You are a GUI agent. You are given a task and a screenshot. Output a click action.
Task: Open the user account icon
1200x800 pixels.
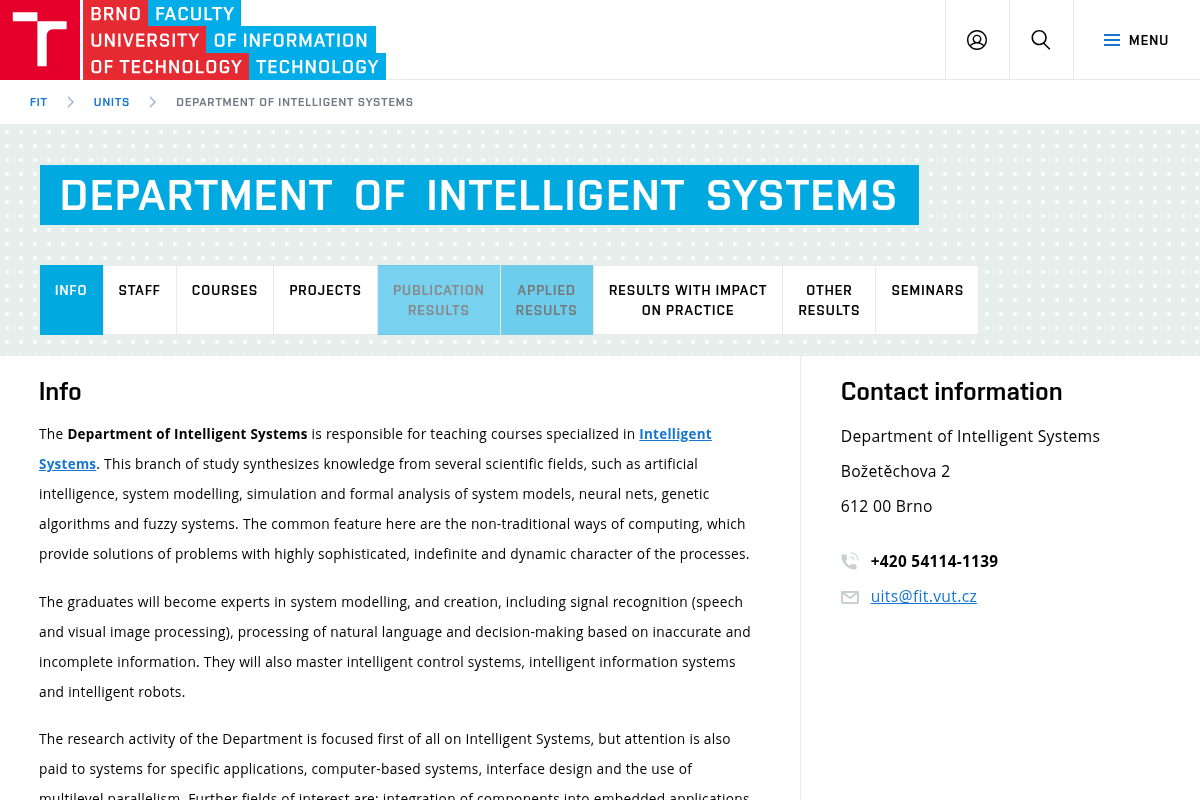coord(977,40)
